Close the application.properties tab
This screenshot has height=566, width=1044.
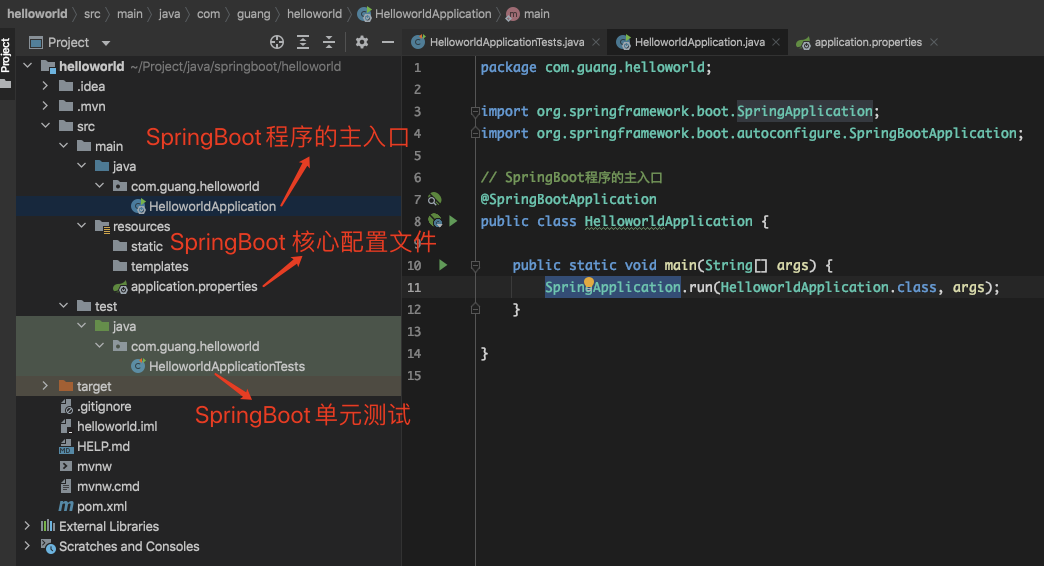[934, 42]
